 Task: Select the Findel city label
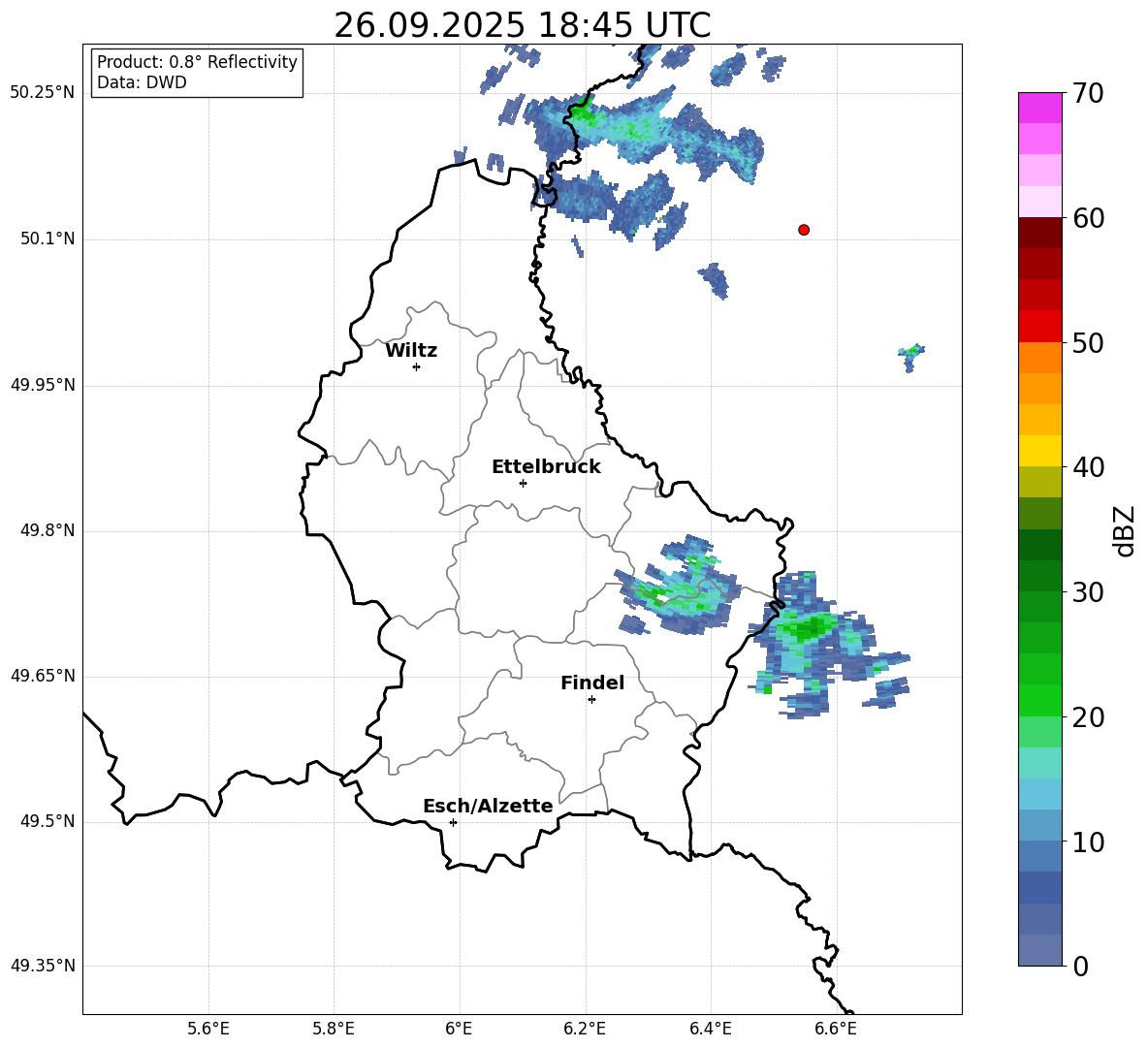[x=592, y=683]
